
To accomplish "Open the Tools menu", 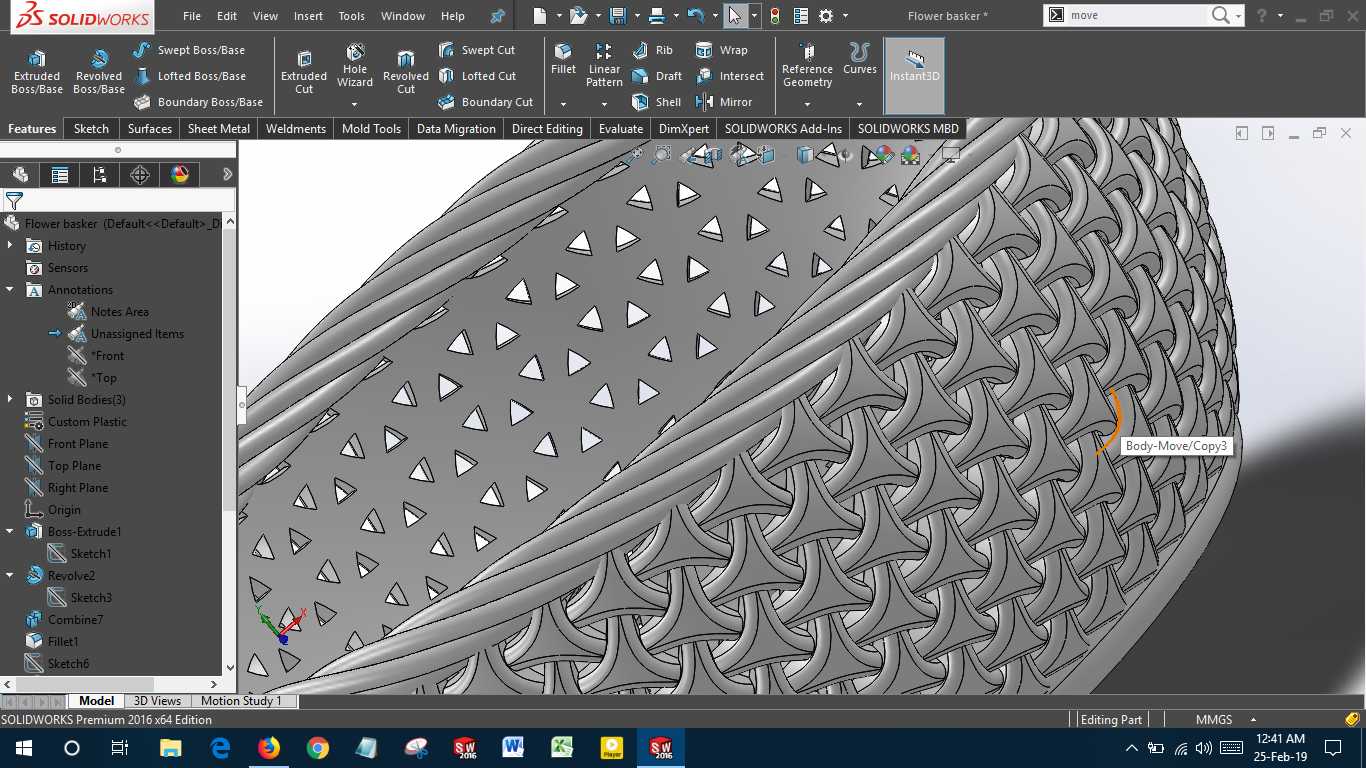I will tap(352, 16).
